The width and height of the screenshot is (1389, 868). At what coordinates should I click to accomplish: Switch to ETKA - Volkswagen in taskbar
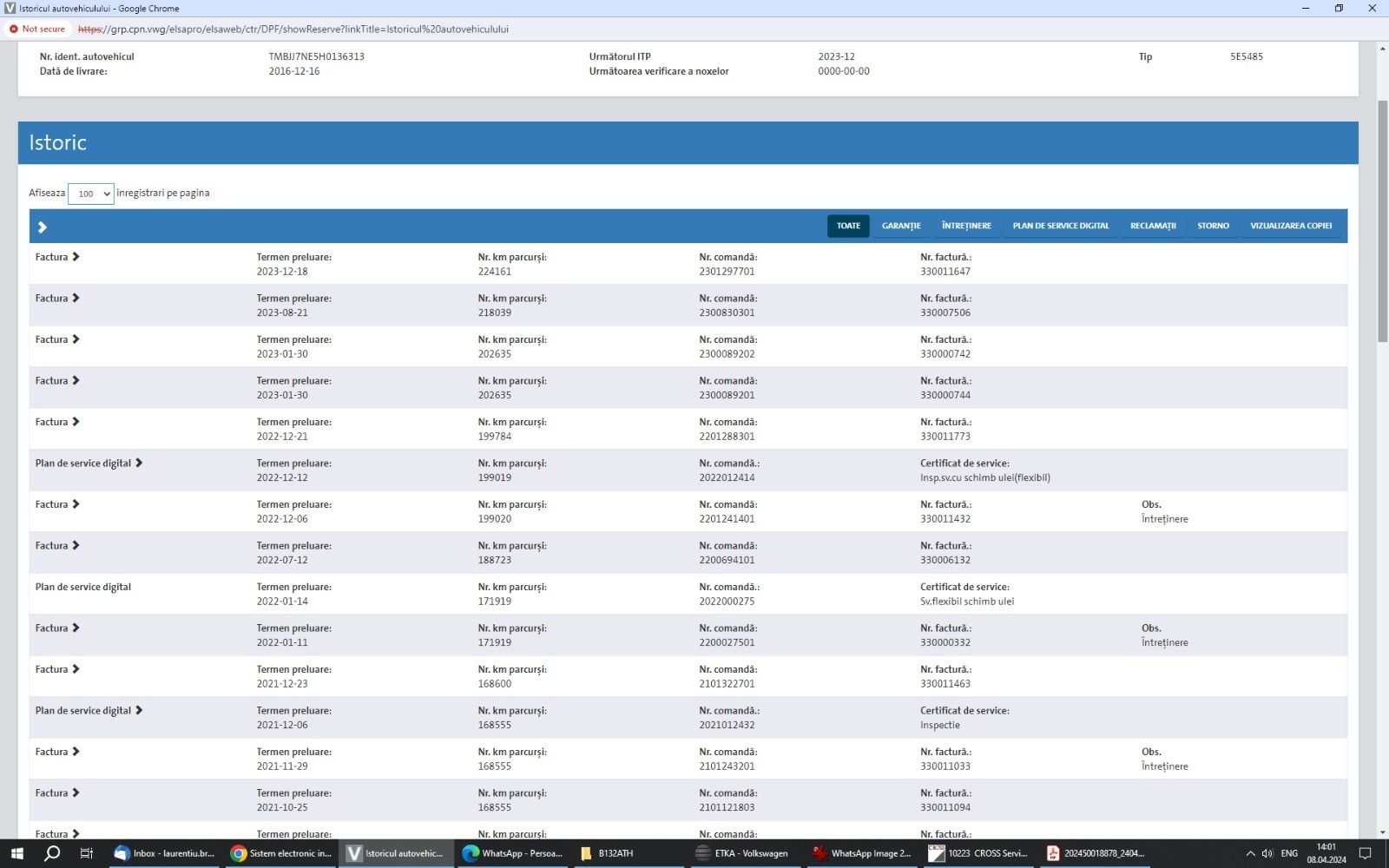pos(745,853)
